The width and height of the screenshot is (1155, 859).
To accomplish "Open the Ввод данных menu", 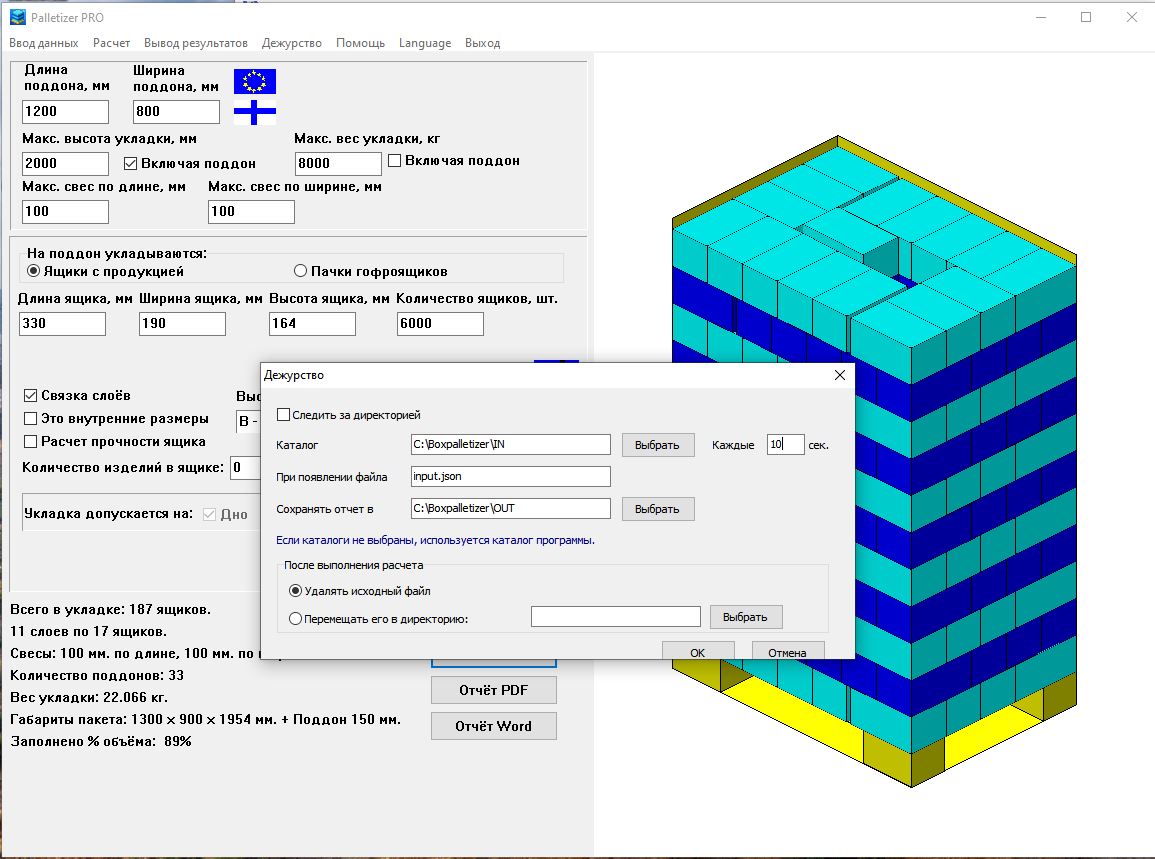I will coord(43,43).
